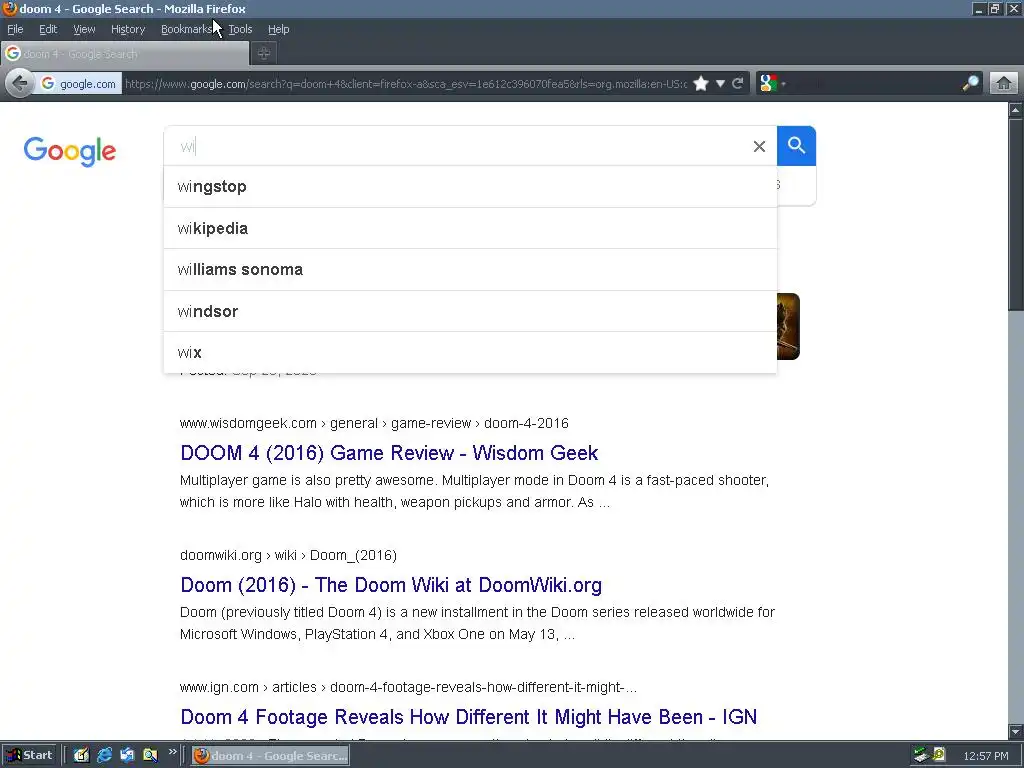The image size is (1024, 768).
Task: Open Doom (2016) - The Doom Wiki link
Action: coord(391,584)
